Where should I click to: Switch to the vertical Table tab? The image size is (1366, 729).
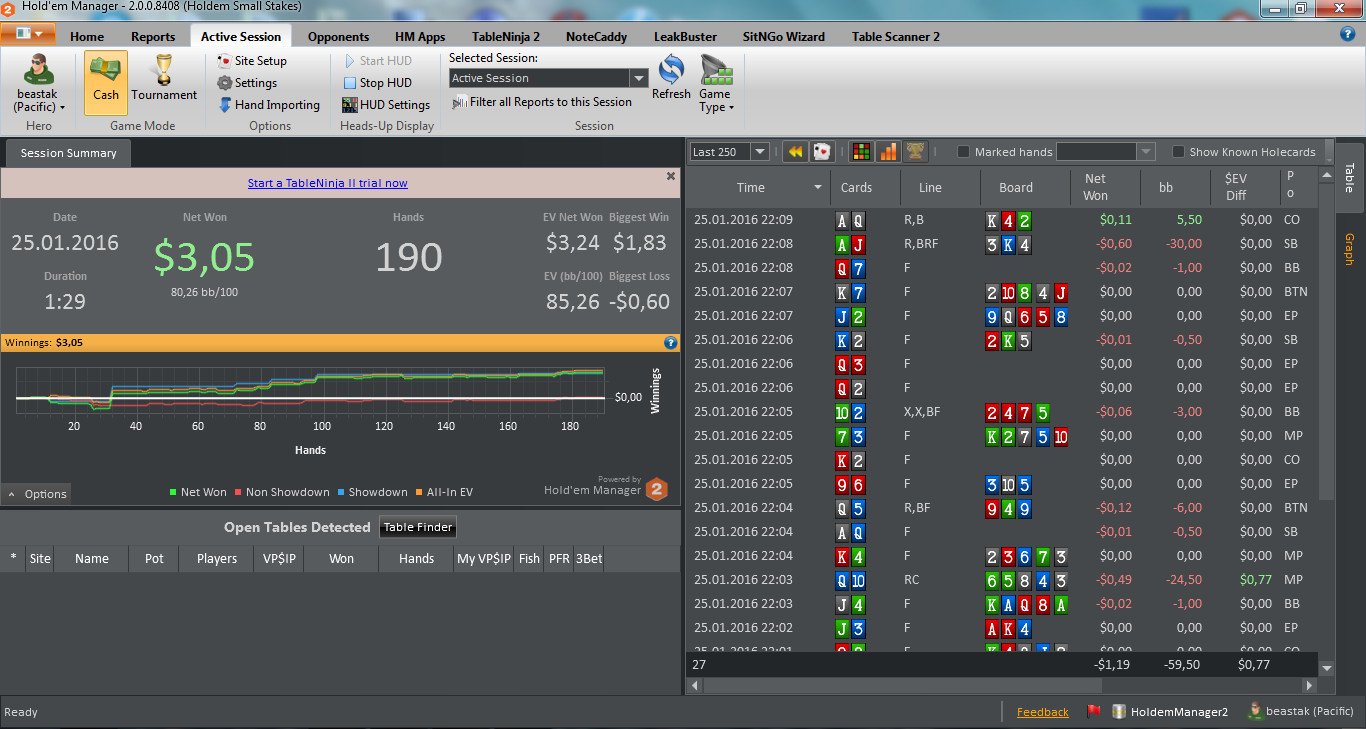coord(1348,177)
